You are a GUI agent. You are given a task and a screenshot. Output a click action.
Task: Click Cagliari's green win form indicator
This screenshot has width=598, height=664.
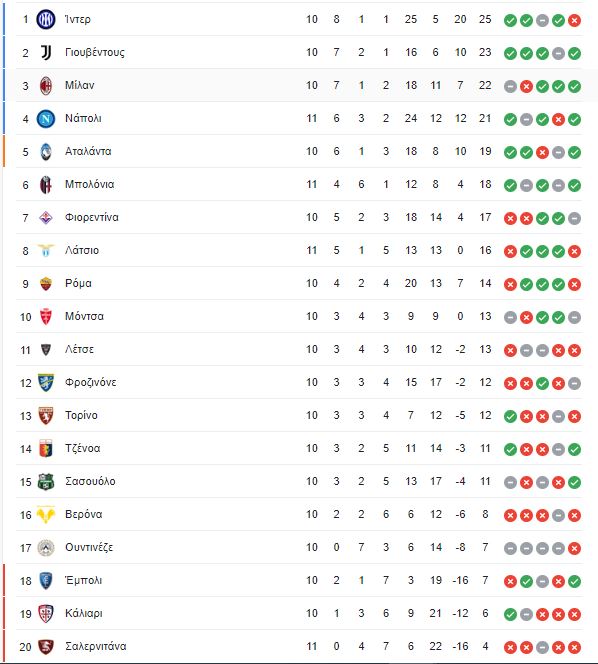point(510,614)
